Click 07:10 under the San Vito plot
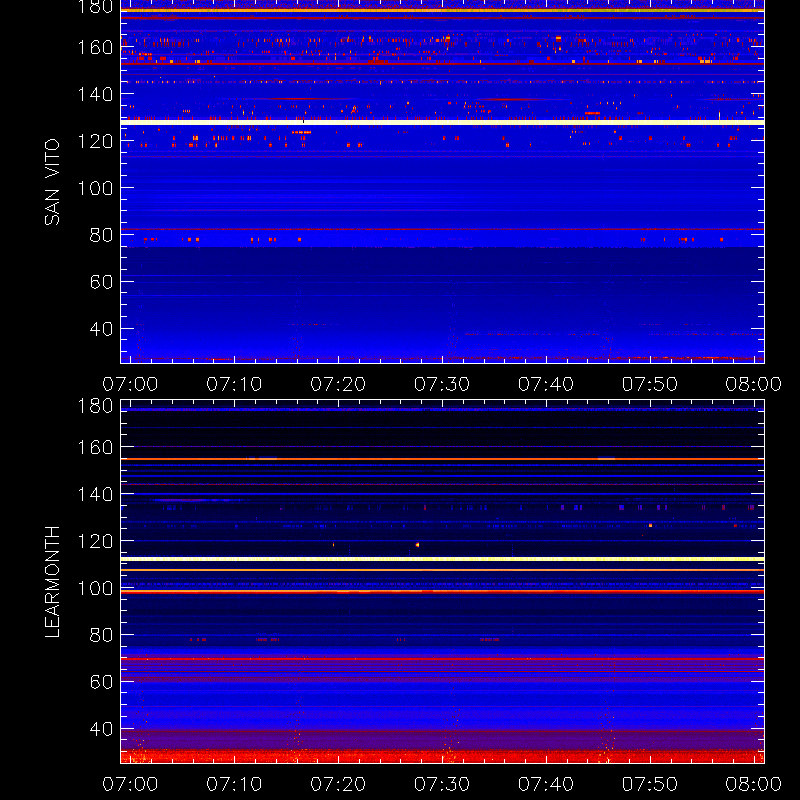This screenshot has height=800, width=800. [234, 384]
